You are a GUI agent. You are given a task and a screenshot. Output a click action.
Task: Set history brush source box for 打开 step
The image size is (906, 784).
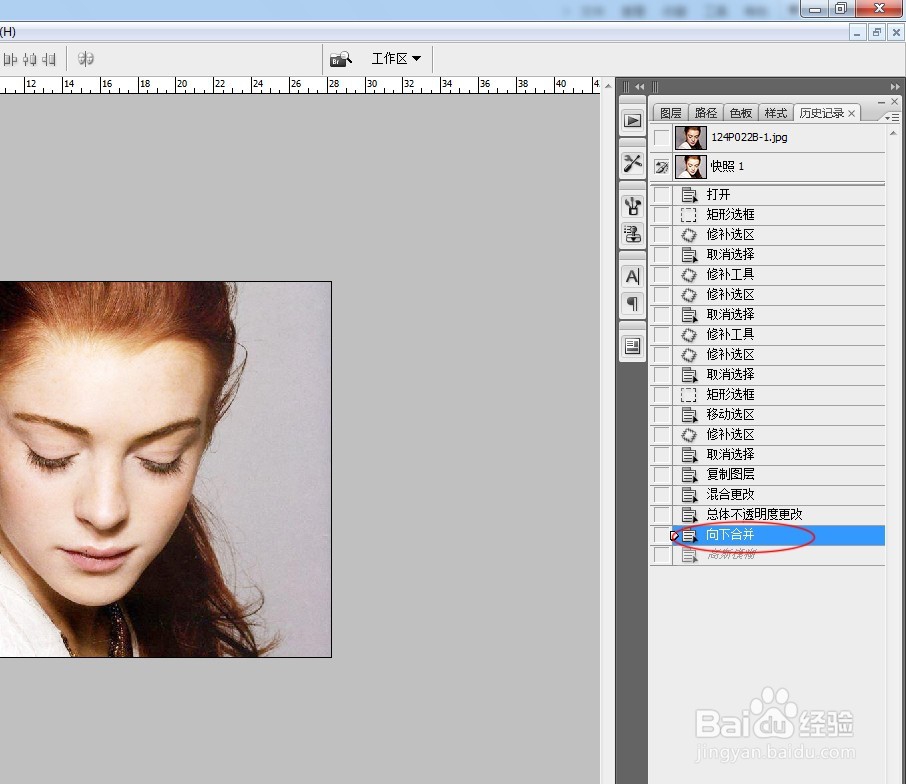tap(661, 195)
